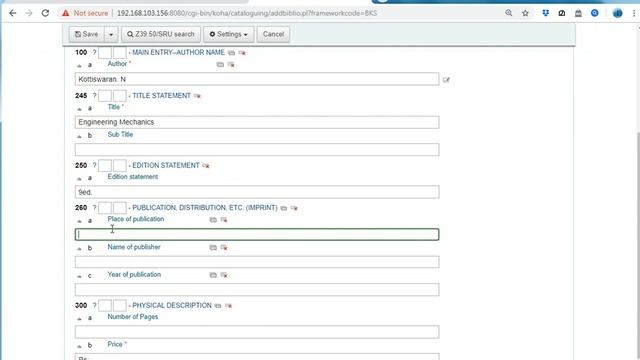Repeat the 300 Physical Description tag
Screen dimensions: 640x360
tap(218, 306)
